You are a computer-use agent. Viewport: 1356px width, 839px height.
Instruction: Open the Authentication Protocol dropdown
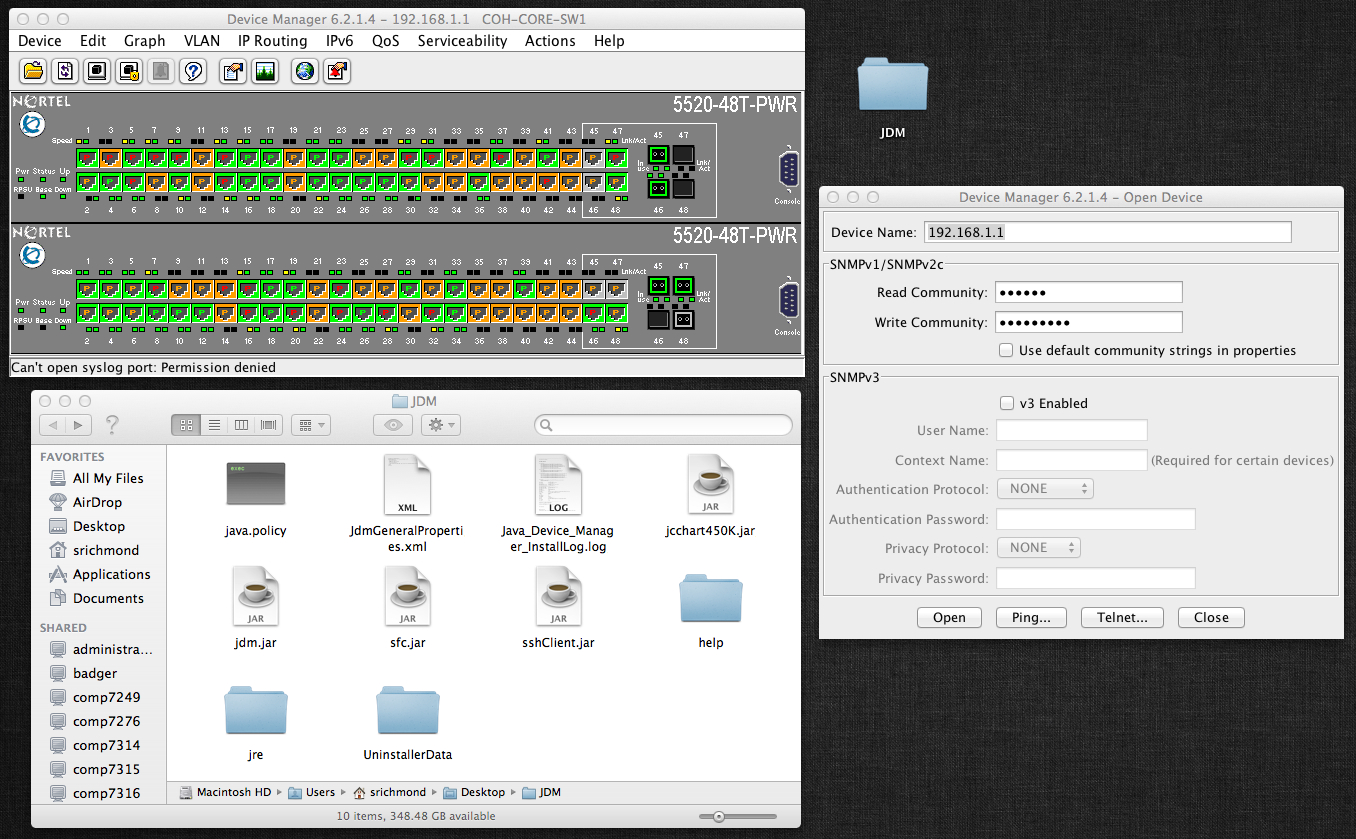tap(1045, 489)
